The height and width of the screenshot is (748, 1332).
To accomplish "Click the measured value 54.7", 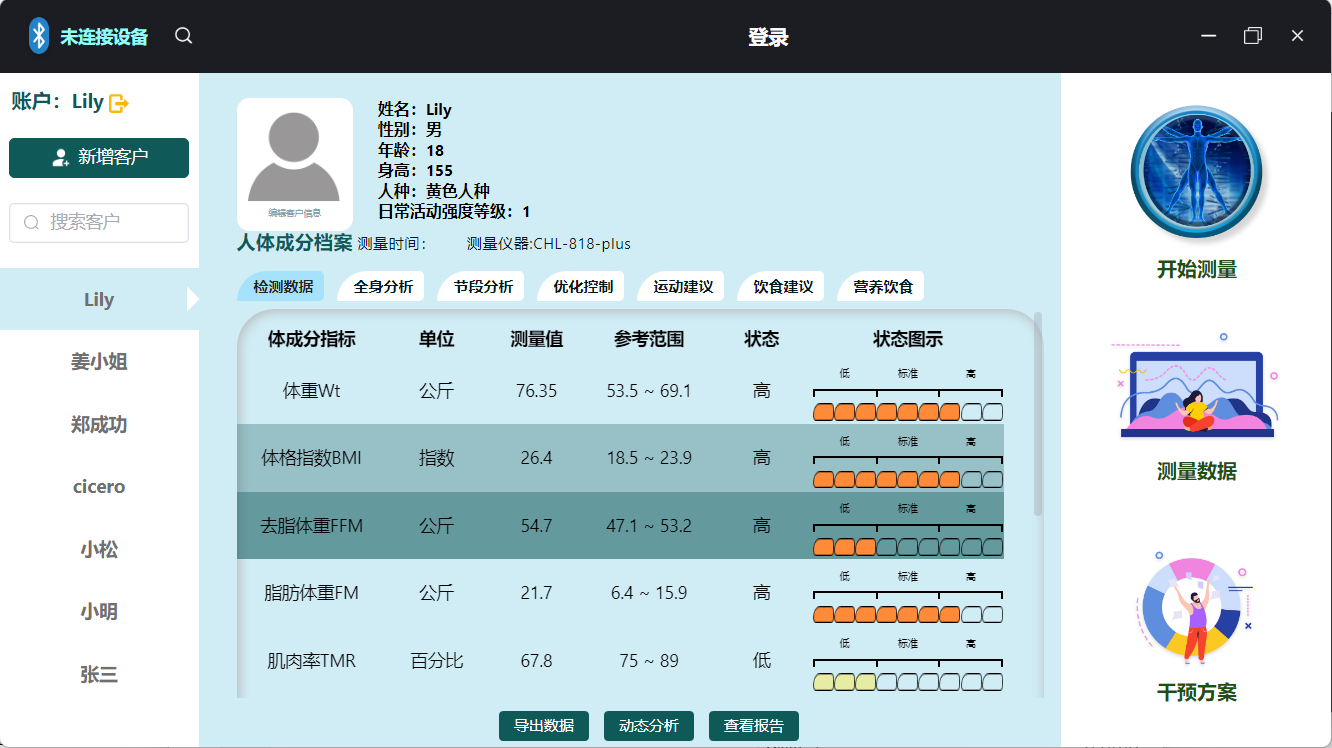I will (x=537, y=525).
